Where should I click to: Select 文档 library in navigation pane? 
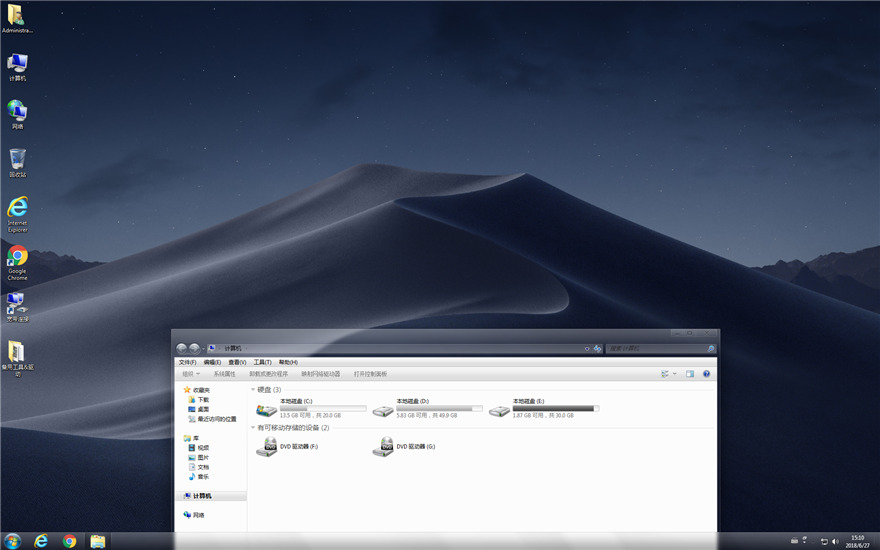[x=199, y=467]
